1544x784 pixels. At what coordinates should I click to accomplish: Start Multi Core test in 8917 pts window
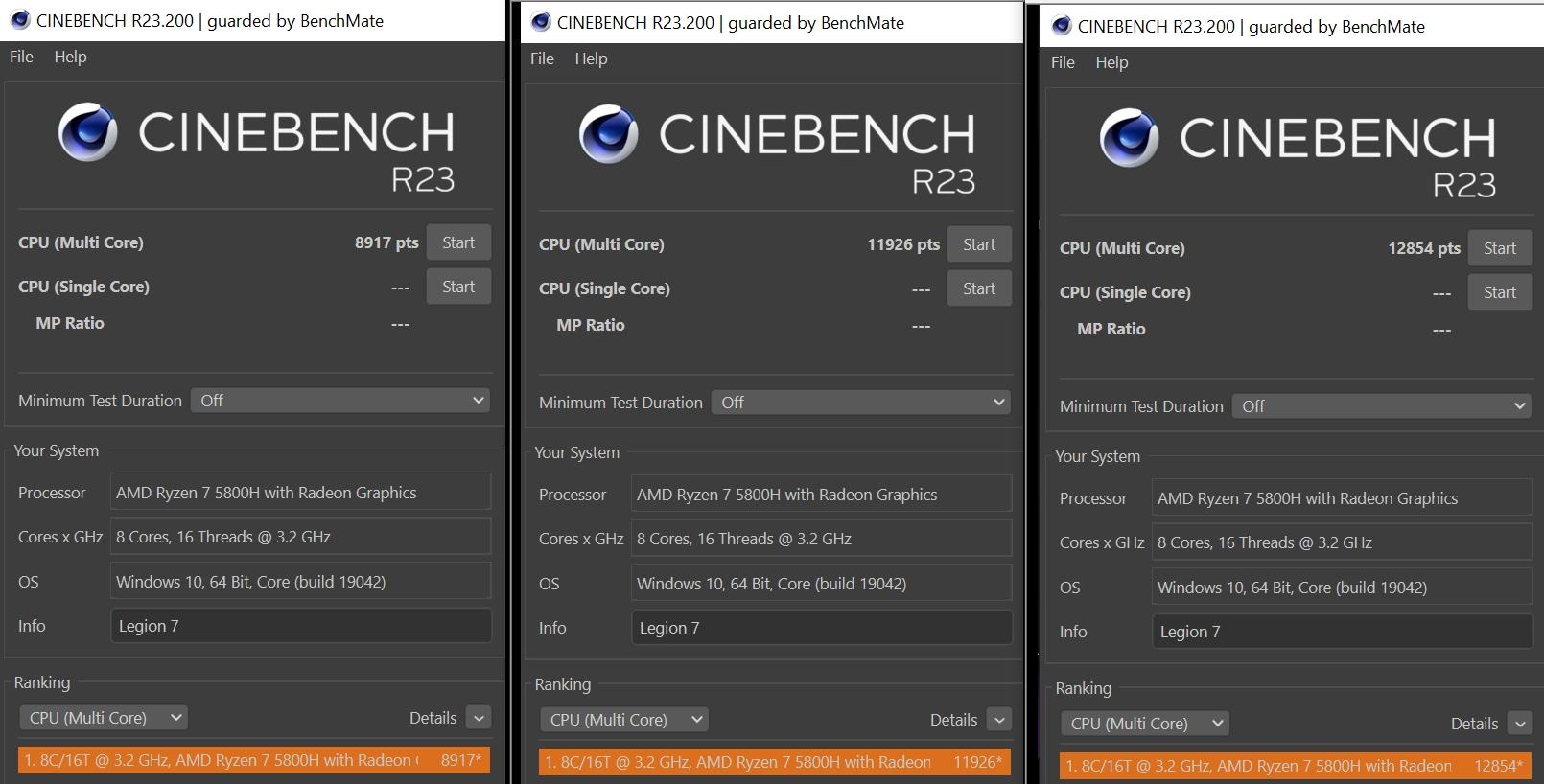[x=458, y=242]
